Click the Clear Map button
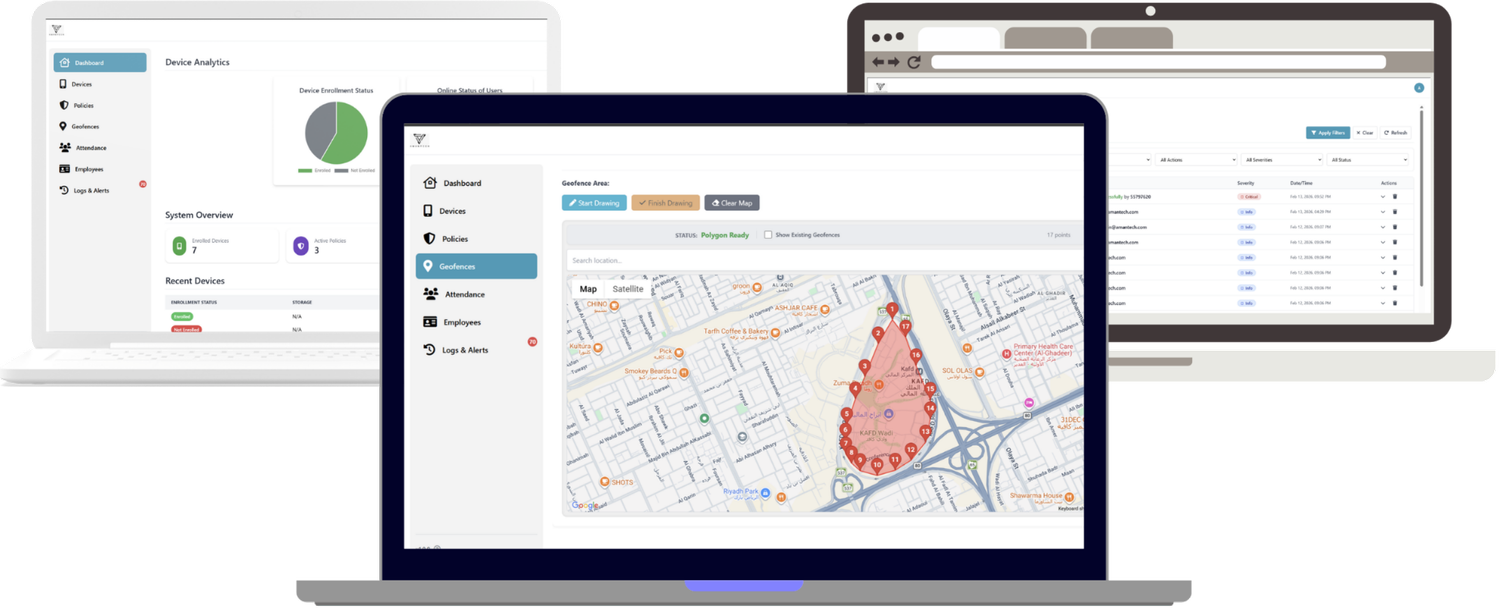 (732, 203)
